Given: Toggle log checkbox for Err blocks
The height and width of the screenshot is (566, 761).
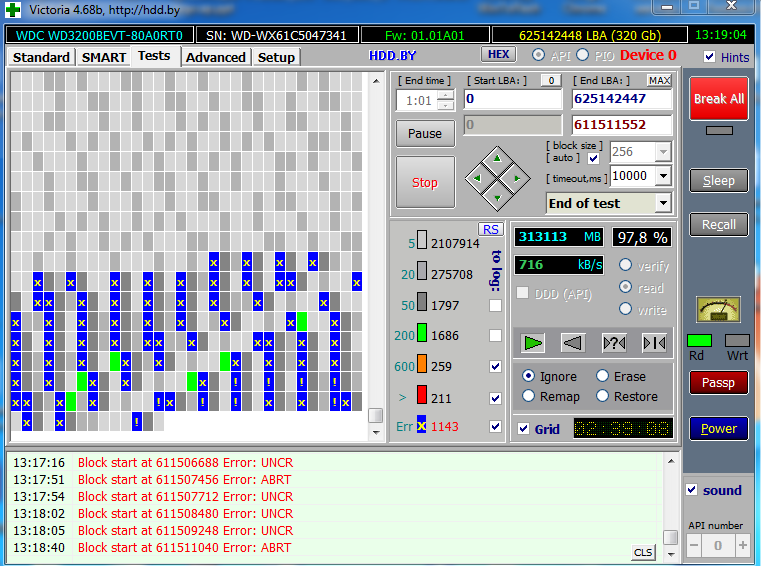Looking at the screenshot, I should [x=495, y=426].
